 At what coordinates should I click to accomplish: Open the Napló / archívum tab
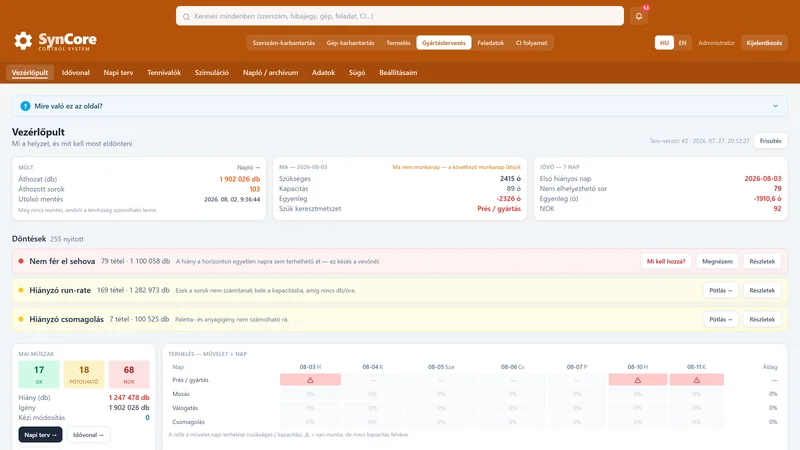(270, 72)
